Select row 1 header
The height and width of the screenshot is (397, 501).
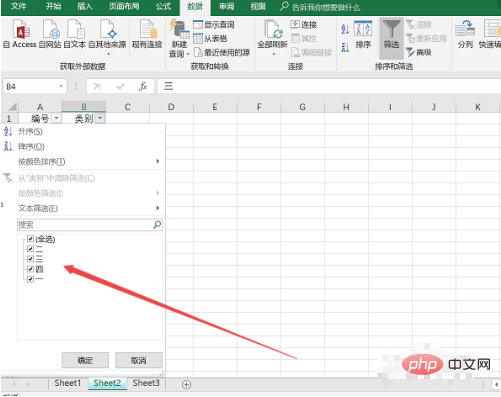(9, 118)
